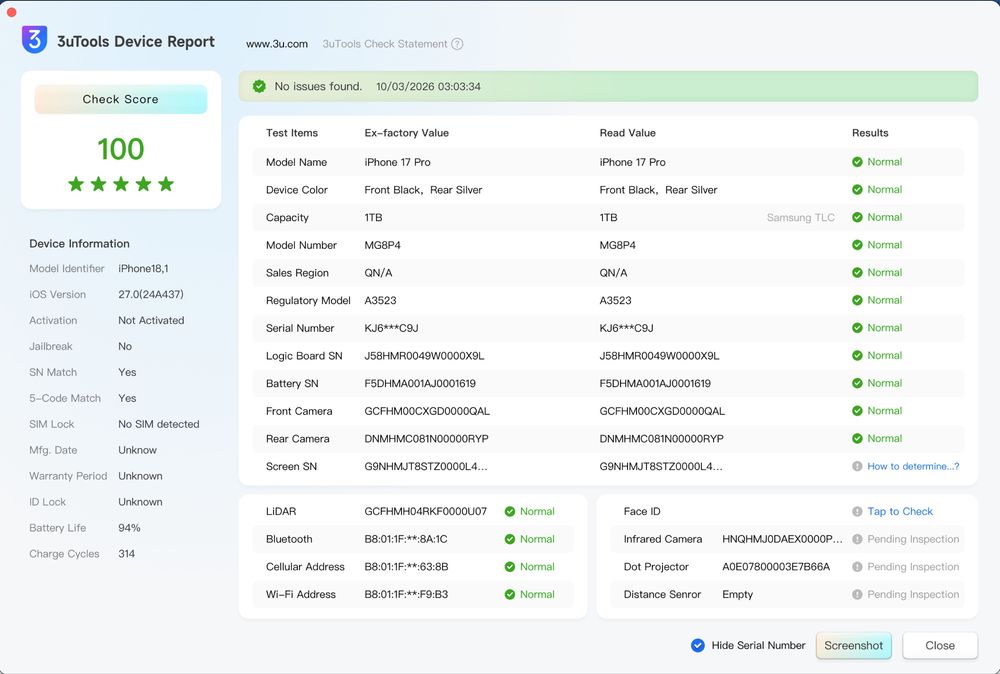Click the five-star rating under score 100
The height and width of the screenshot is (674, 1000).
click(121, 184)
